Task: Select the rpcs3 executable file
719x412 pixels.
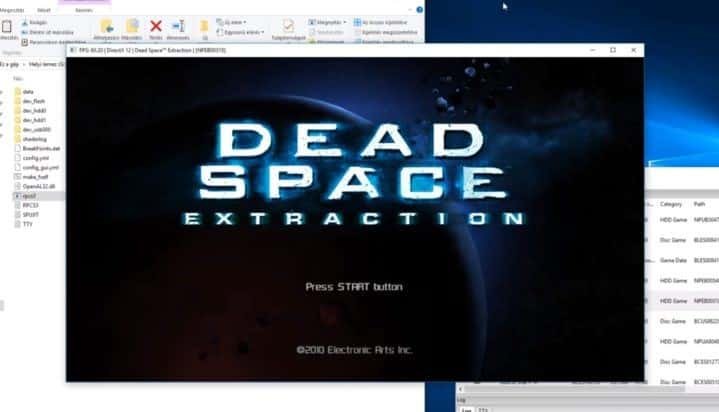Action: tap(29, 196)
